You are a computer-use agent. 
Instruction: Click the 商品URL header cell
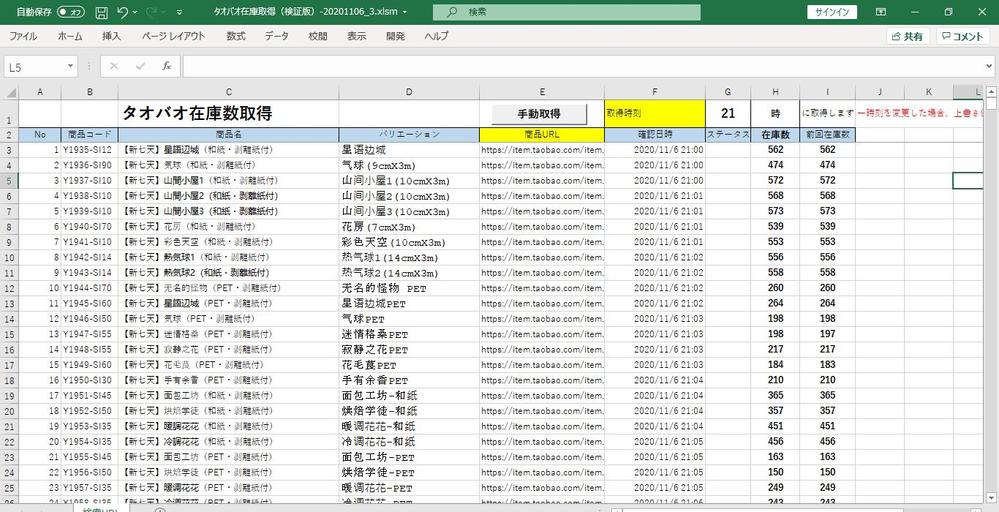coord(542,134)
